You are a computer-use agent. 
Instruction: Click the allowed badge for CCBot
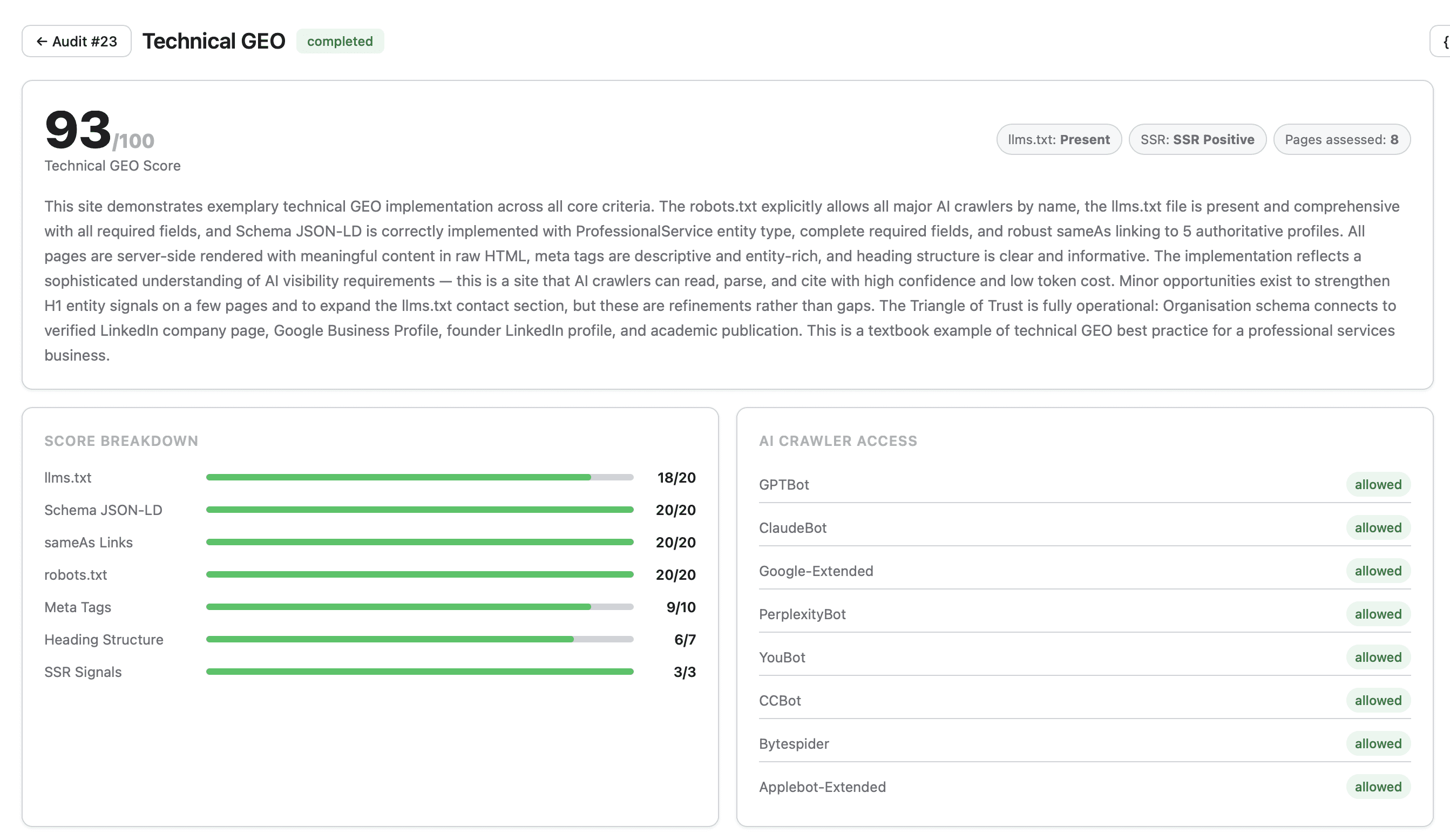point(1378,701)
